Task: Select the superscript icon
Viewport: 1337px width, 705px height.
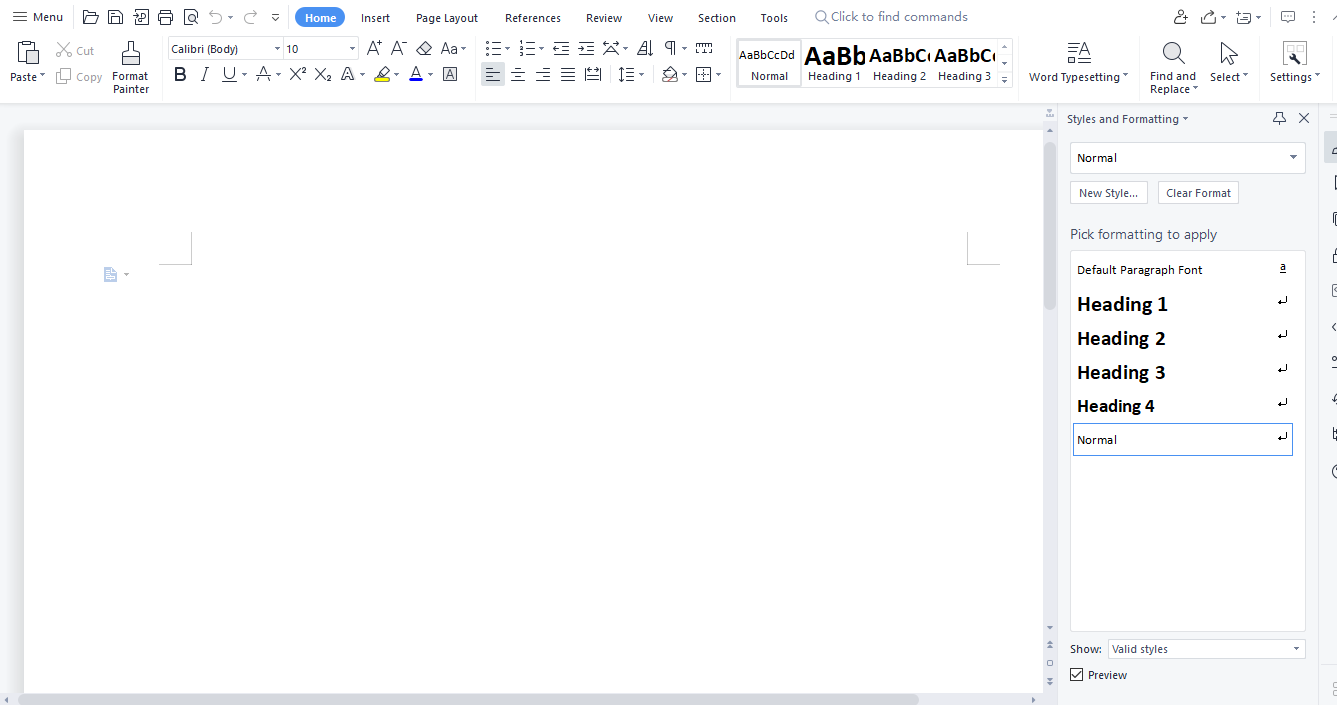Action: point(296,73)
